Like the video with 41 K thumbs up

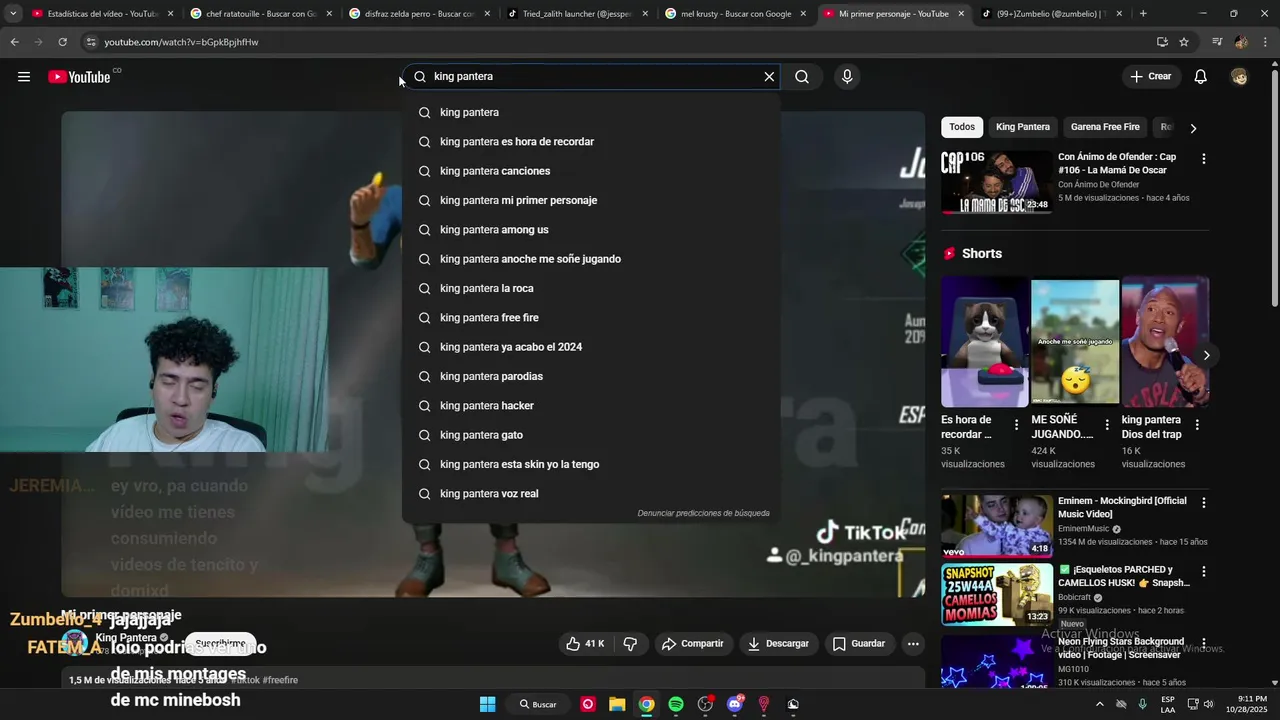pyautogui.click(x=585, y=644)
